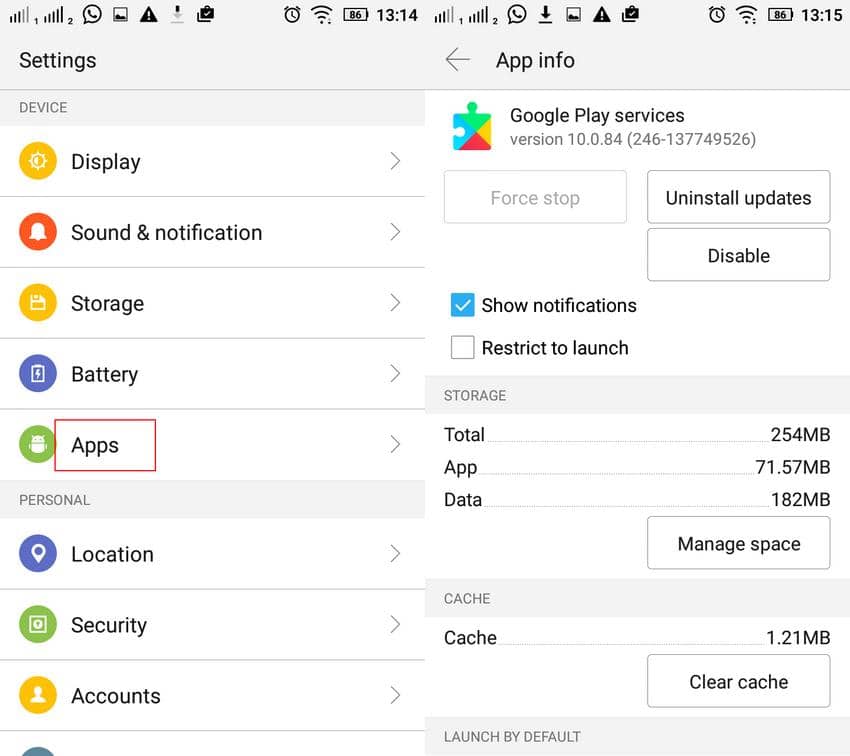
Task: Tap the yellow Display settings icon
Action: pos(37,162)
